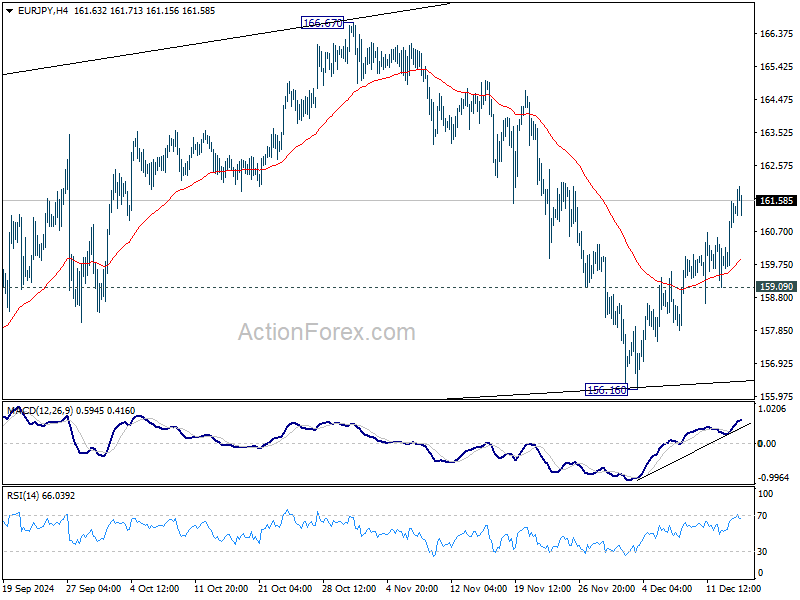Viewport: 800px width, 600px height.
Task: Click the 11 Oct 20:00 time label
Action: (221, 589)
